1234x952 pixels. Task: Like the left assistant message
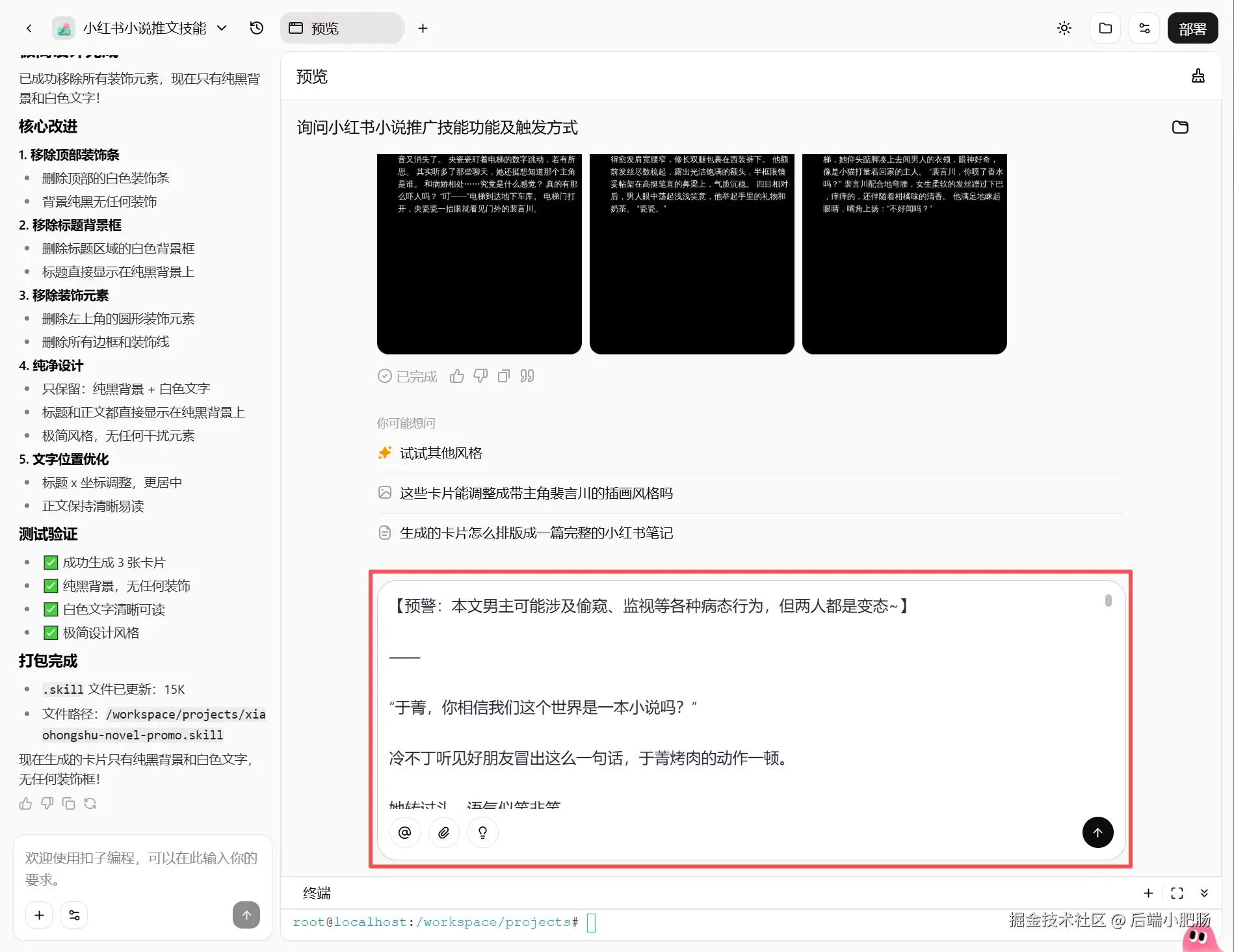25,803
